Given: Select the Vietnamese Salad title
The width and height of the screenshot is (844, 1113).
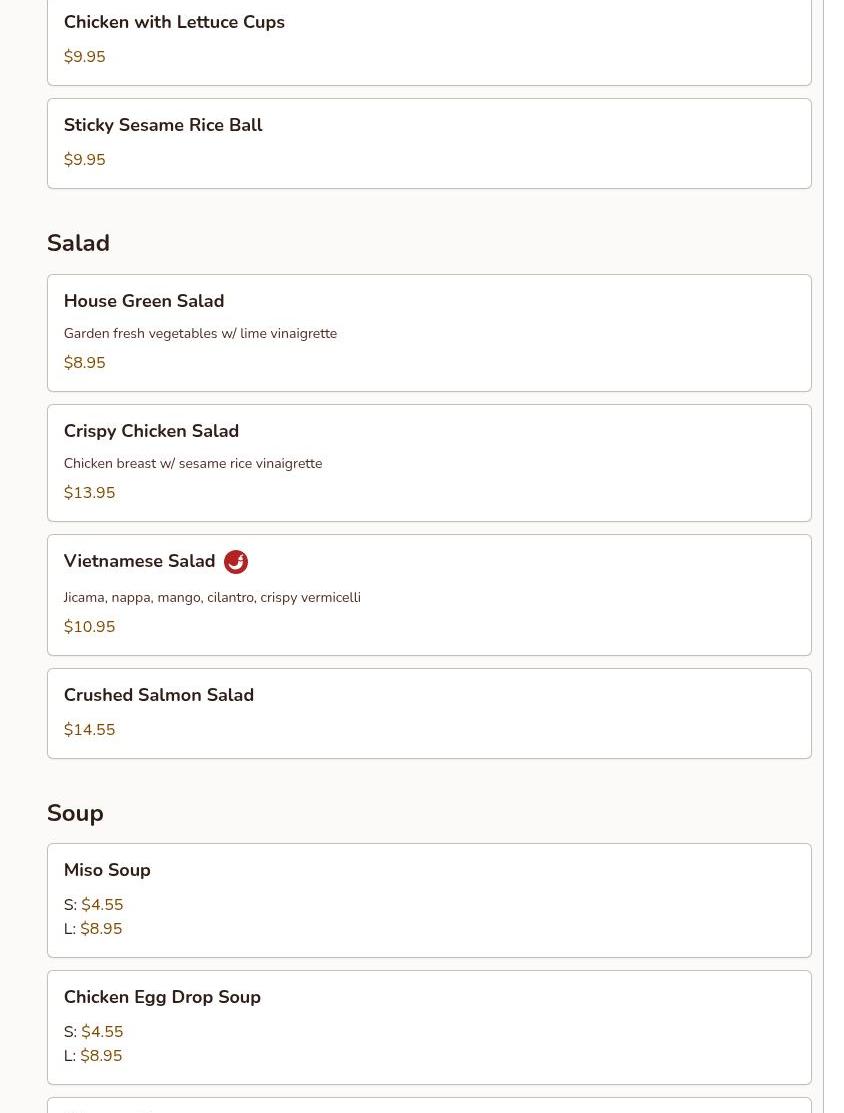Looking at the screenshot, I should (x=139, y=561).
